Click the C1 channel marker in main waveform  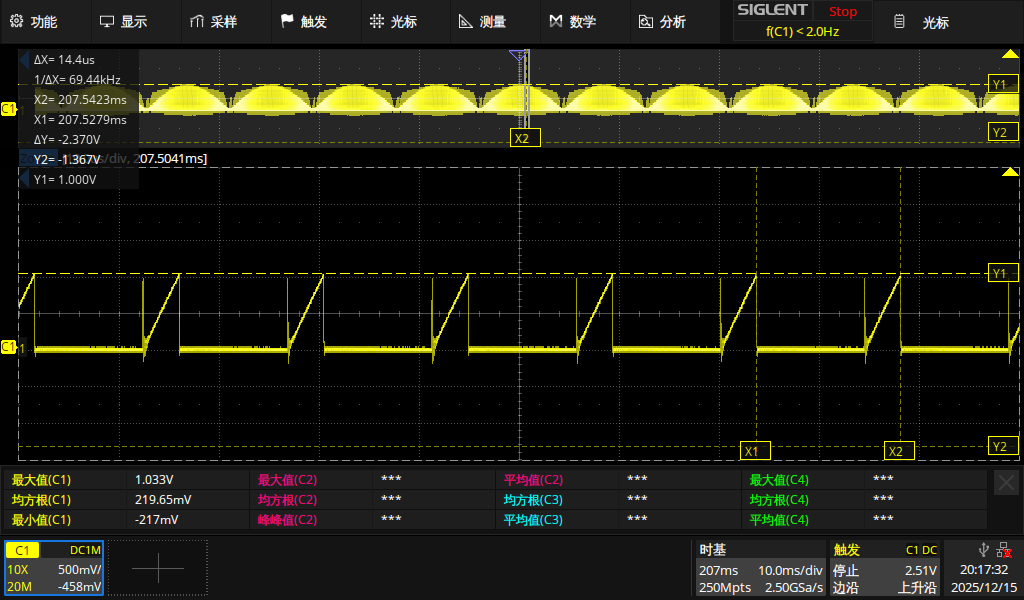coord(8,347)
